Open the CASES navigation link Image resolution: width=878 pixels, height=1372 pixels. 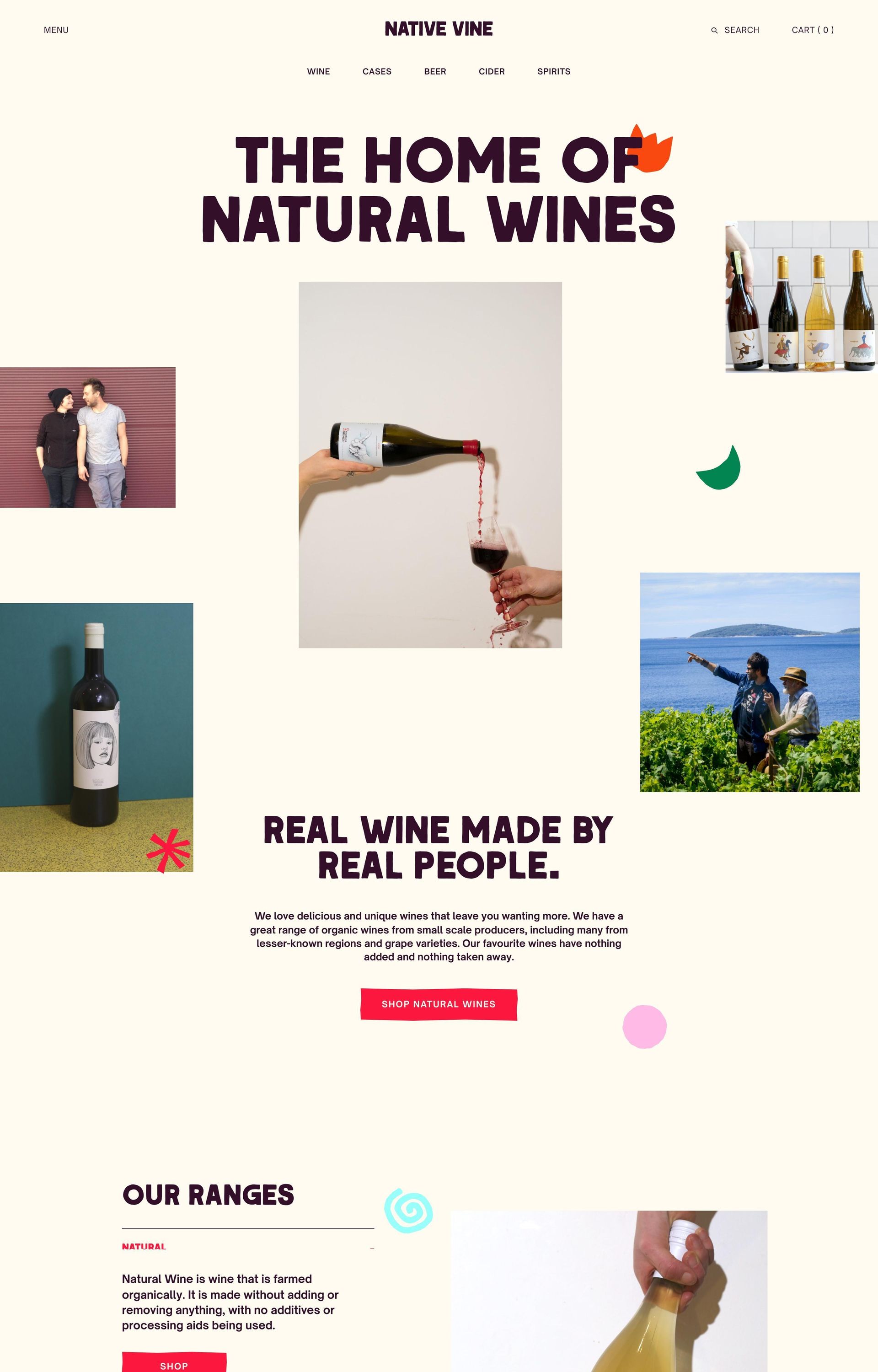(x=377, y=71)
